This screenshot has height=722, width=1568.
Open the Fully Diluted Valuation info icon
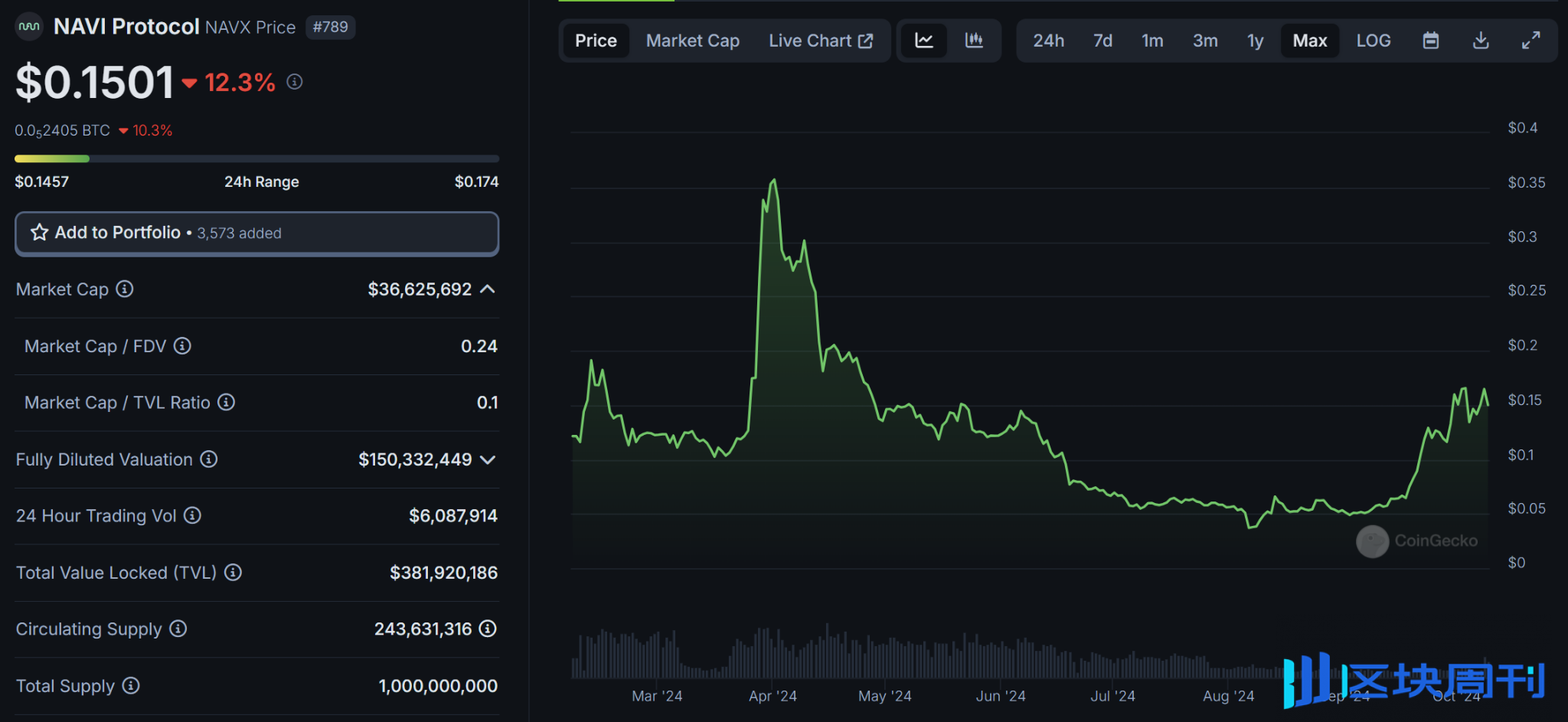[209, 459]
